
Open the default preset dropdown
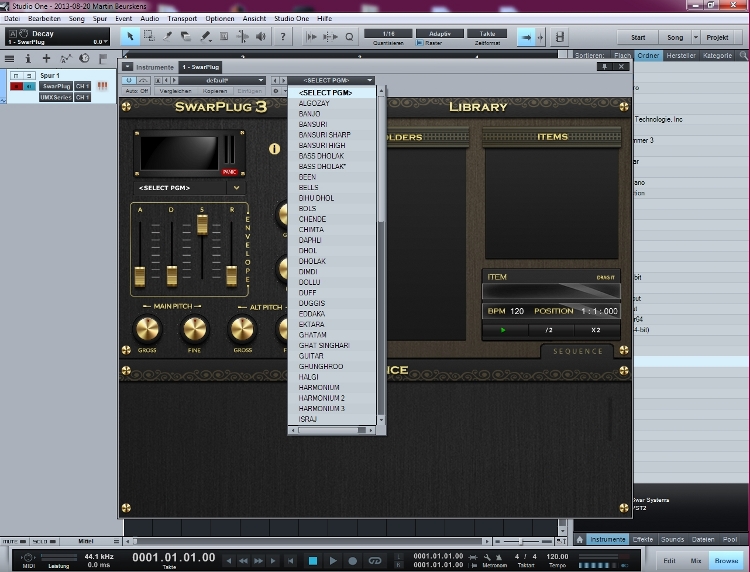222,80
